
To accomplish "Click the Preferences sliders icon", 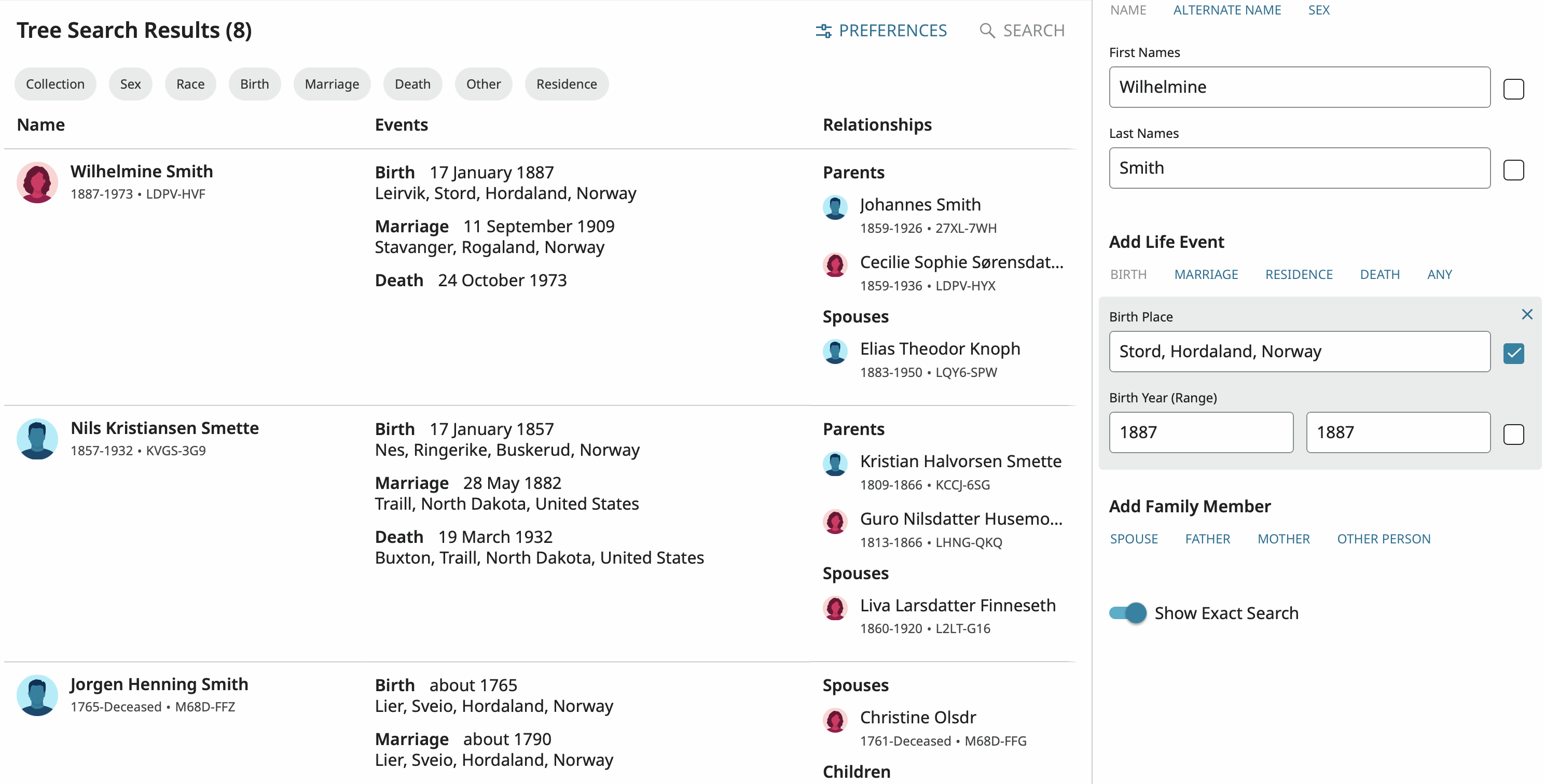I will [823, 31].
